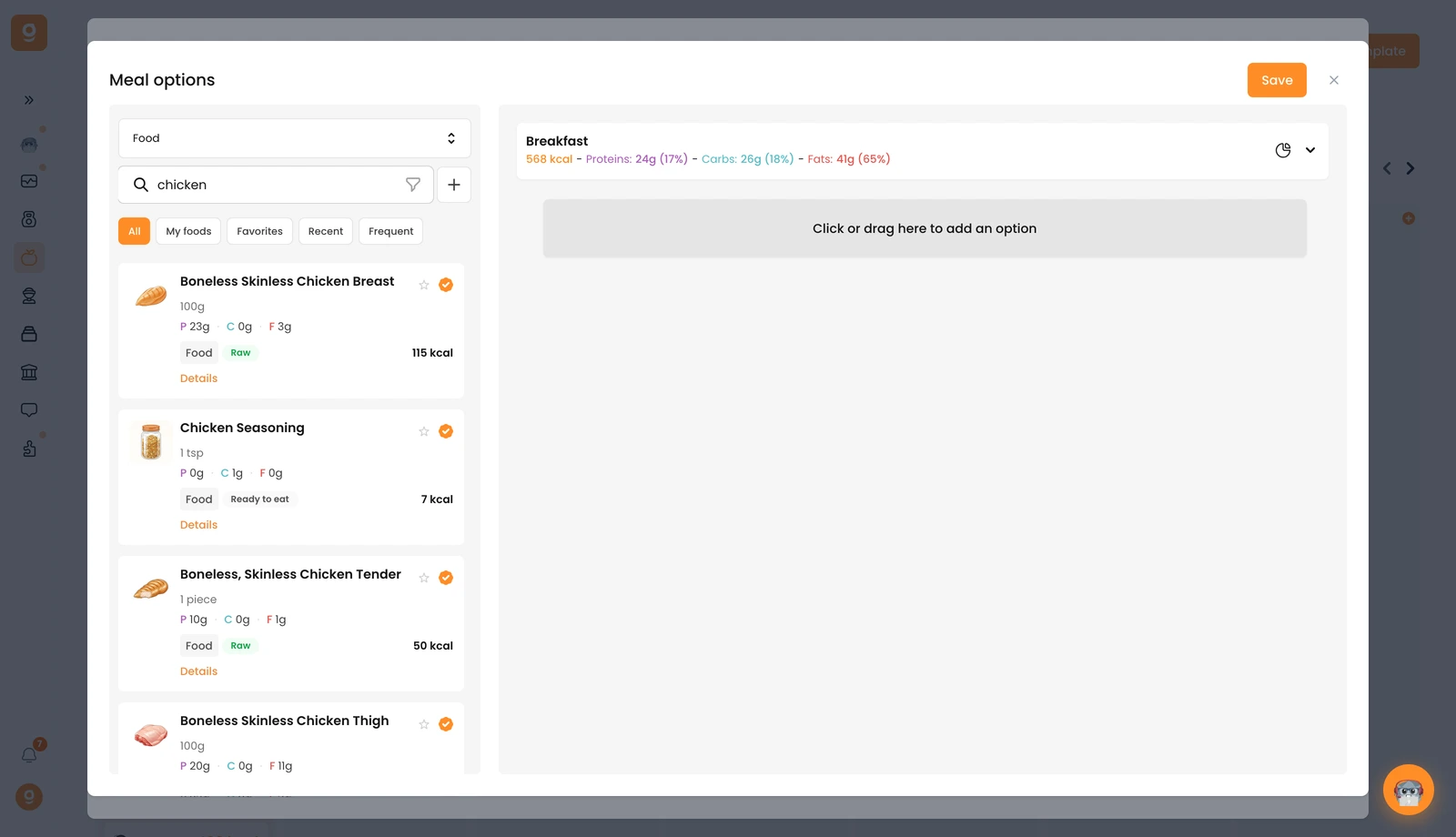Switch to the Favorites tab
Viewport: 1456px width, 837px height.
click(x=259, y=231)
